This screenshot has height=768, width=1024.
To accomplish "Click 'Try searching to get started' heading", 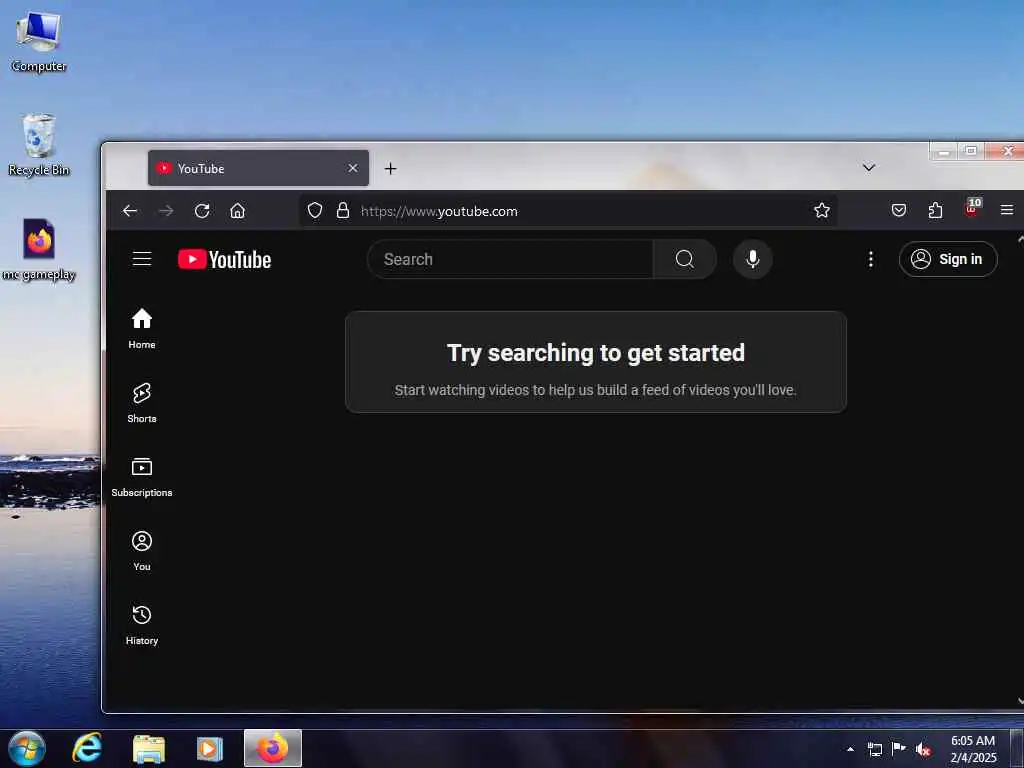I will [x=596, y=353].
